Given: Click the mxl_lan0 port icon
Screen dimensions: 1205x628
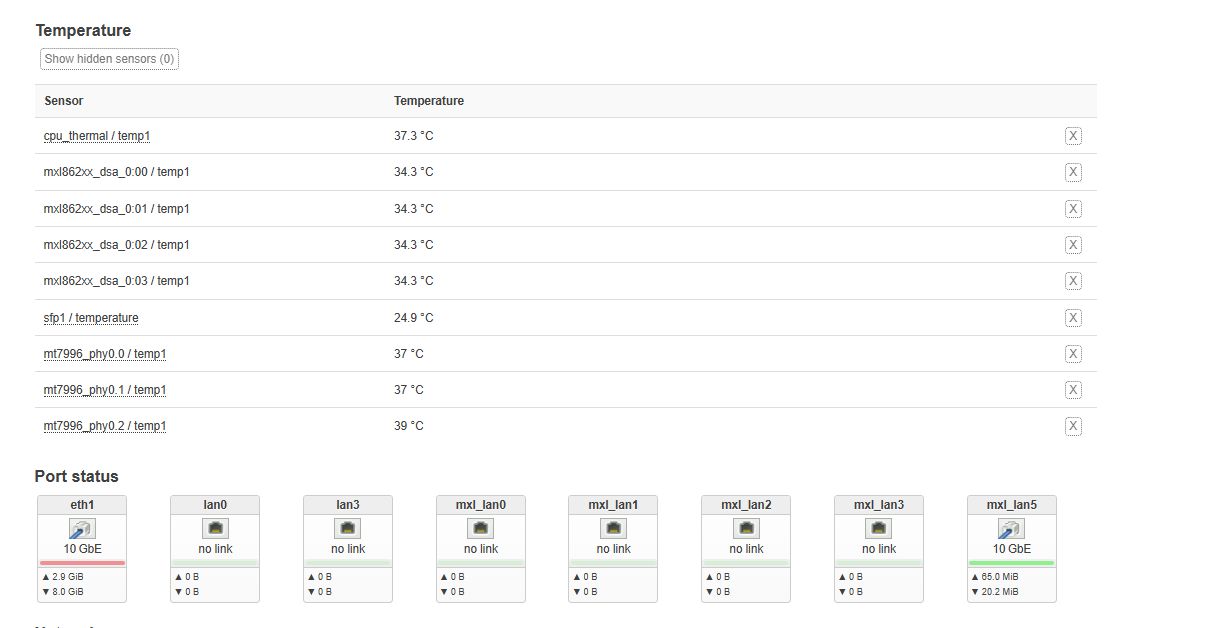Looking at the screenshot, I should (x=481, y=529).
